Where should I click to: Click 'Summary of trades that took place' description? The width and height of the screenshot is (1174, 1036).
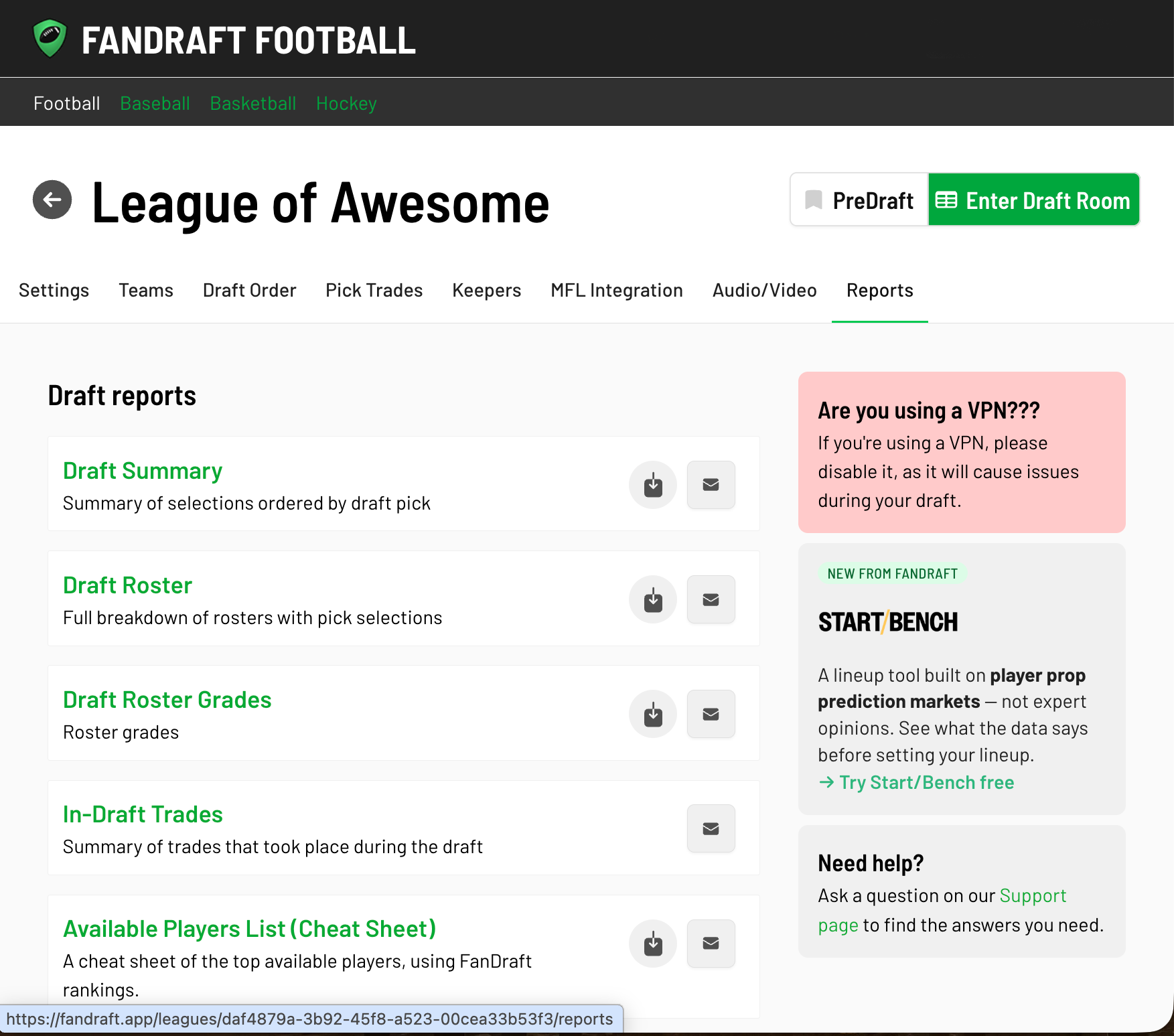click(x=273, y=847)
